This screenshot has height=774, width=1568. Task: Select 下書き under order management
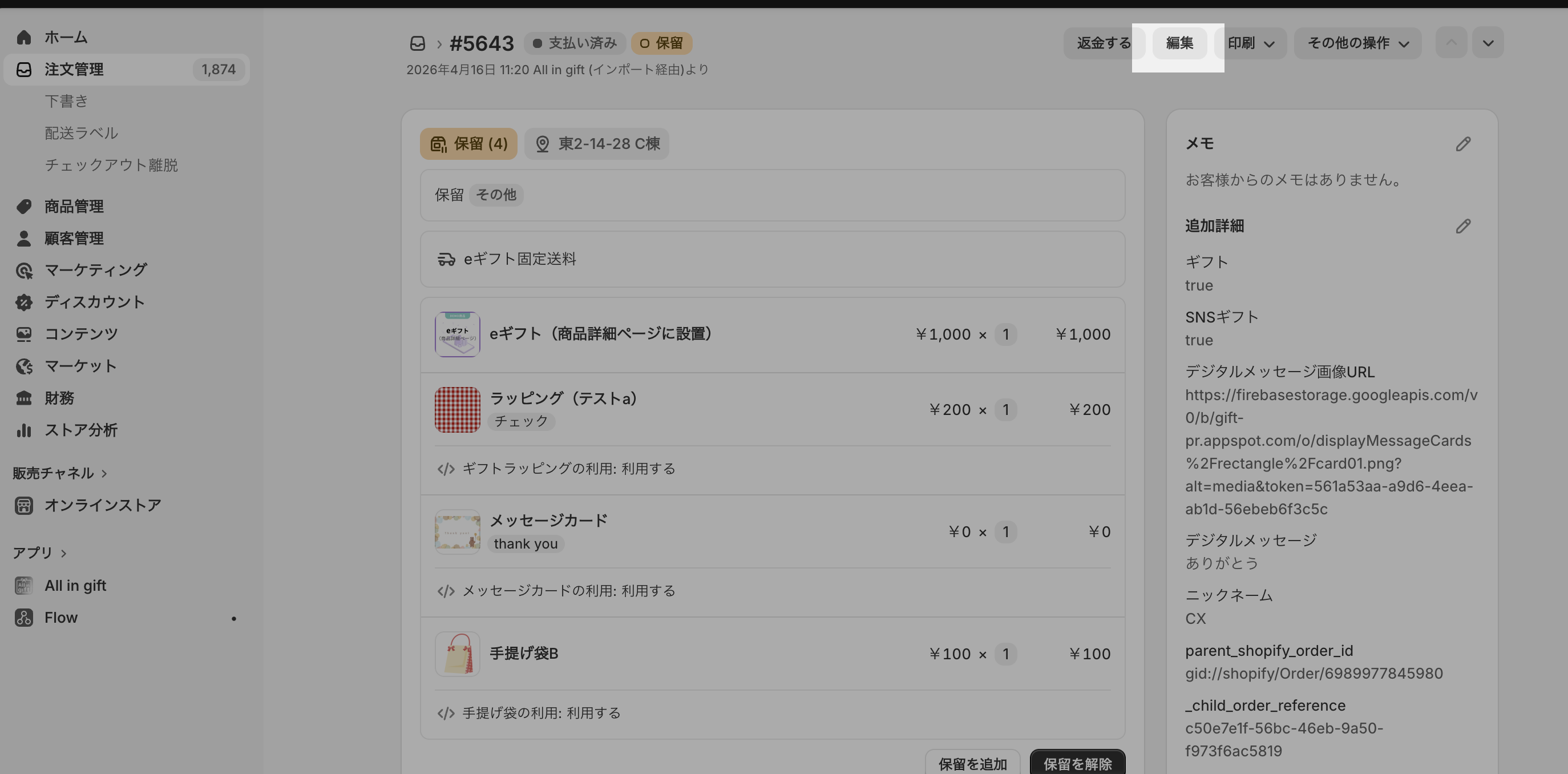(x=66, y=101)
